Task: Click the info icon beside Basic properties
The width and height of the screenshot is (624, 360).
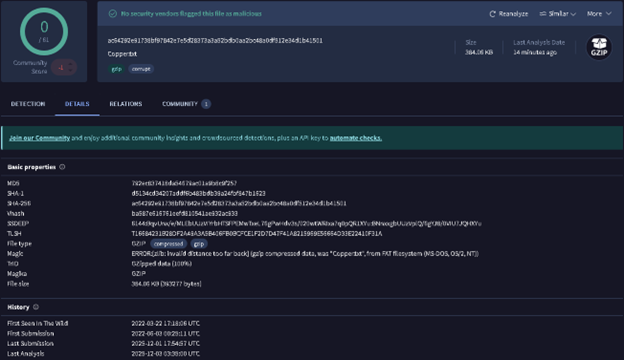Action: tap(62, 167)
